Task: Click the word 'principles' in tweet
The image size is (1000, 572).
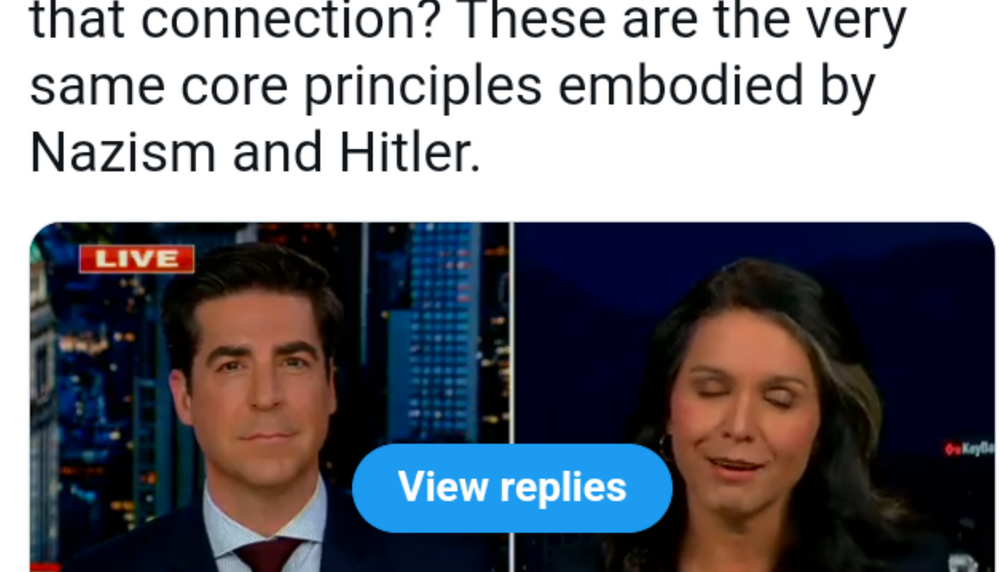Action: point(423,88)
